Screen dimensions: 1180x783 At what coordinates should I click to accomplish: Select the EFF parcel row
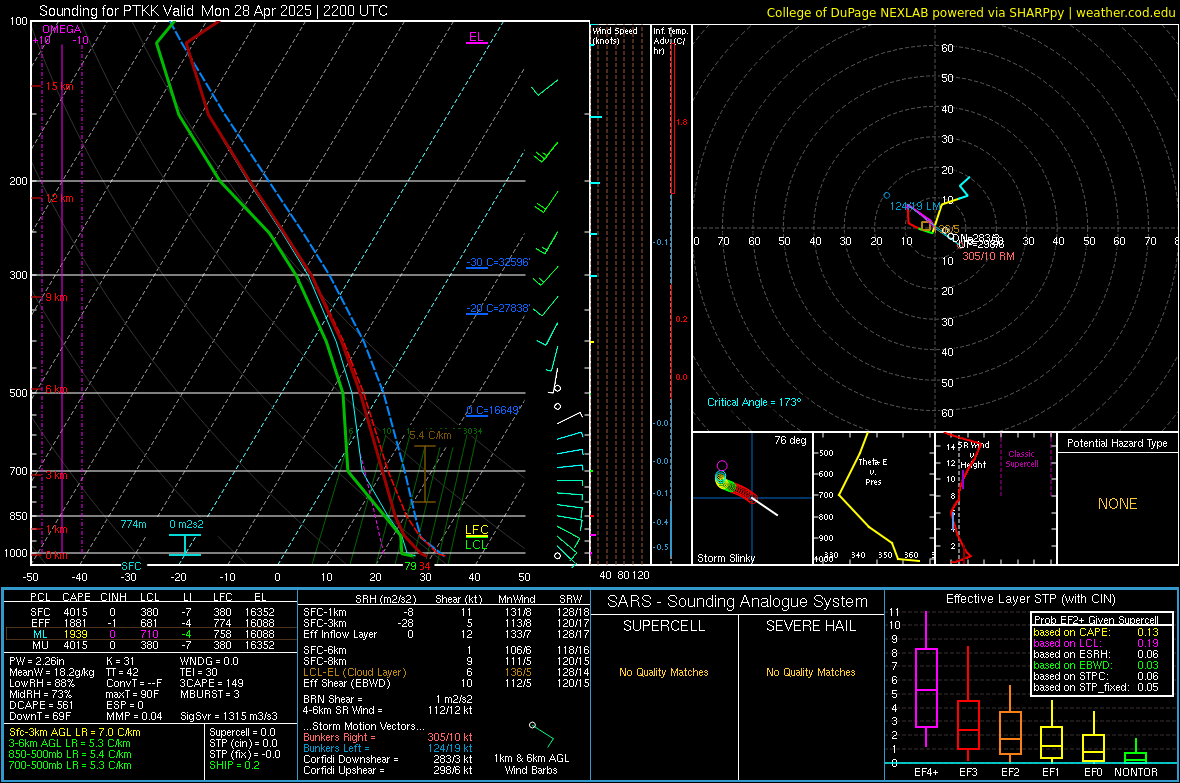151,623
